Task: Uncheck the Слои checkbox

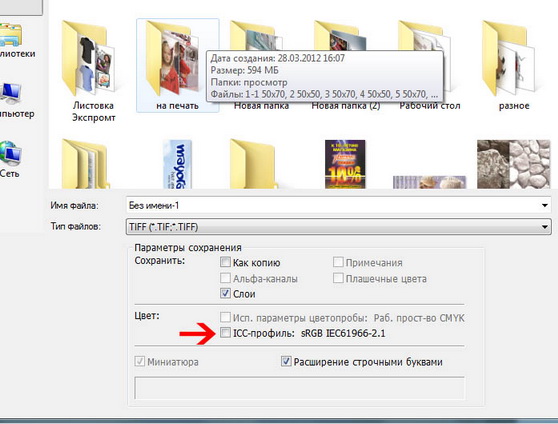Action: pyautogui.click(x=225, y=293)
